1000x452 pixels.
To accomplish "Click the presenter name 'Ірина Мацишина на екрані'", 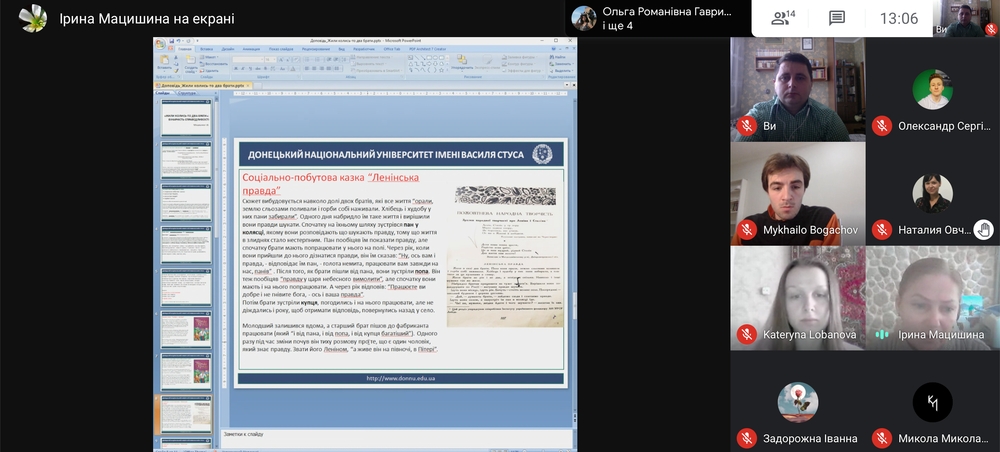I will click(147, 18).
